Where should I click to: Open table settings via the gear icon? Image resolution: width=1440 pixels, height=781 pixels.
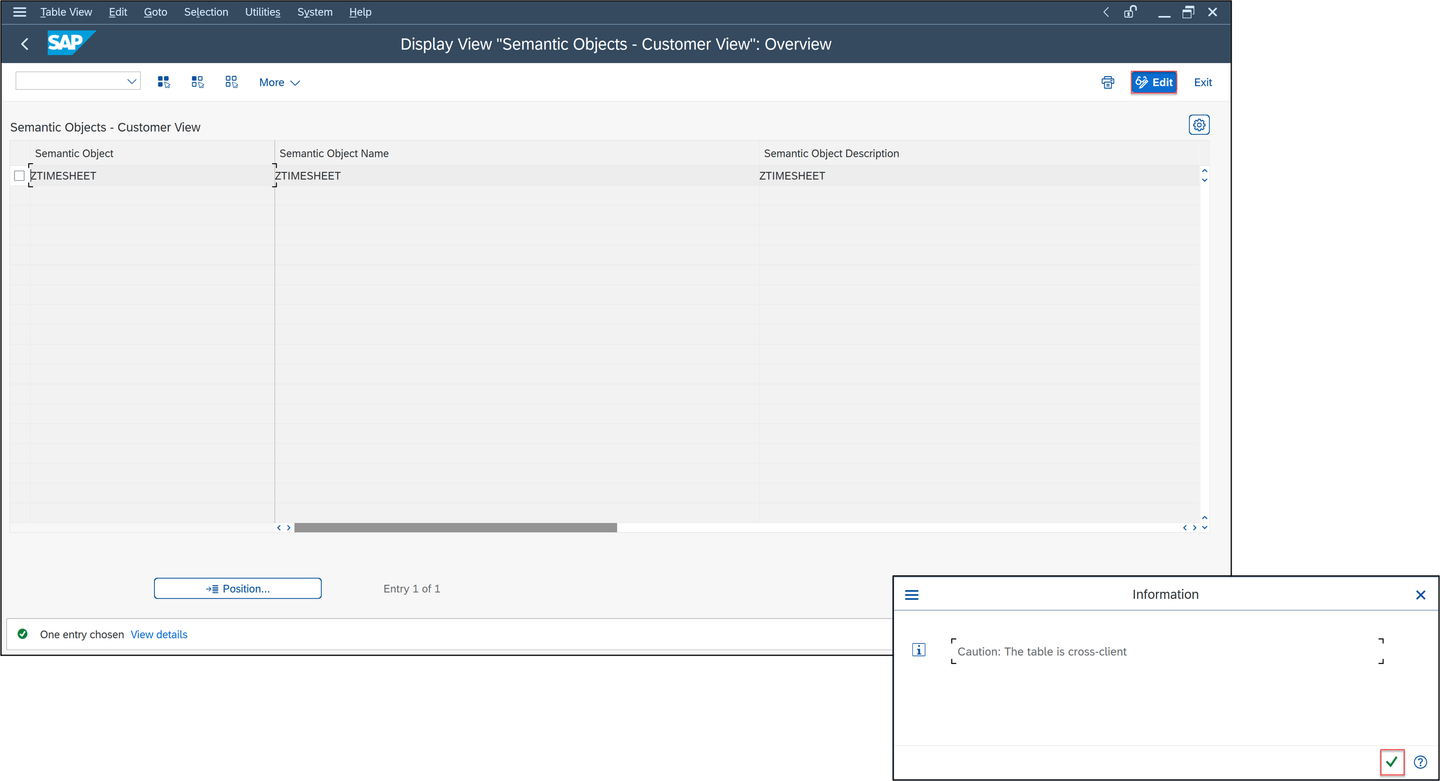[1199, 125]
